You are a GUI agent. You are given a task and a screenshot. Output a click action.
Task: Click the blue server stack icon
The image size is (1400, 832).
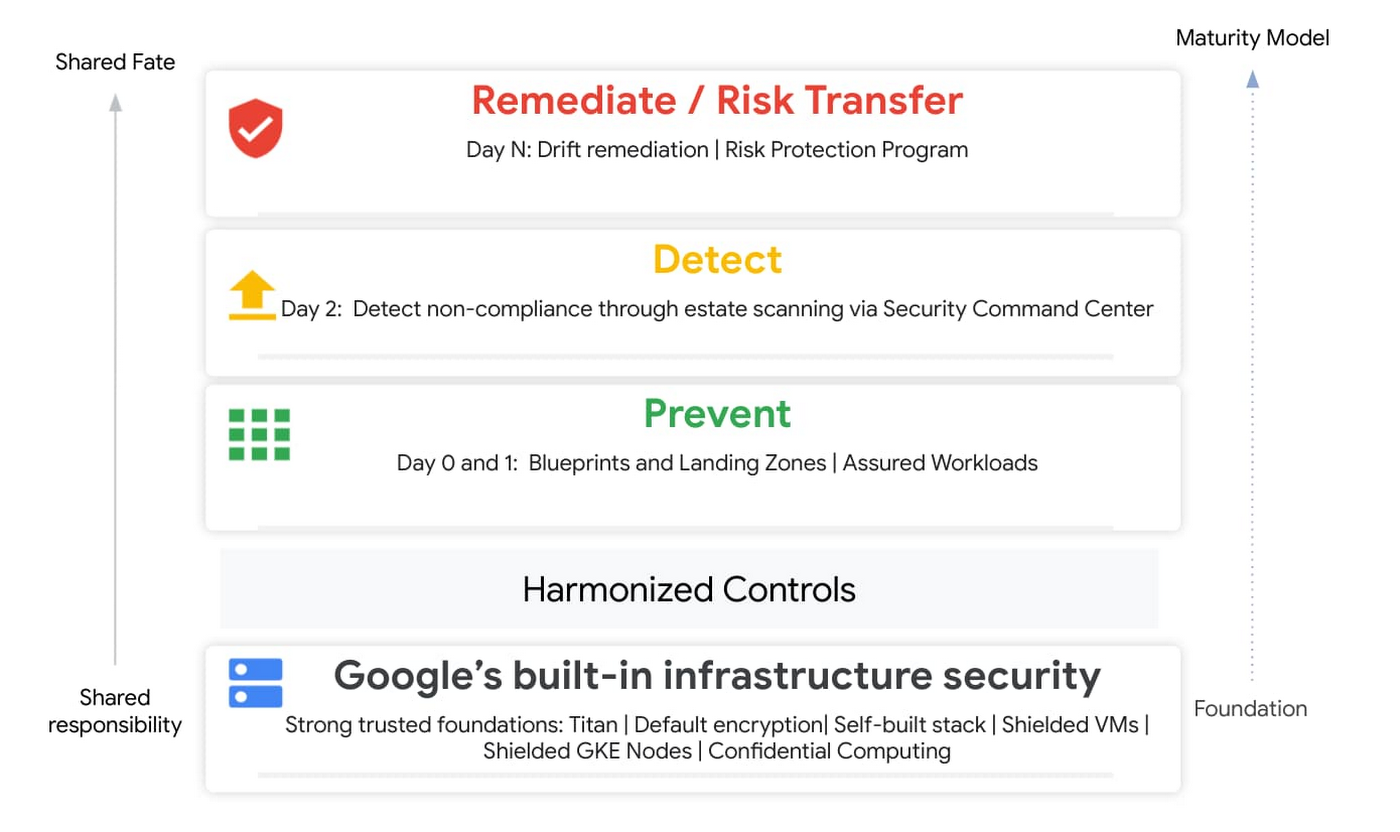(255, 683)
